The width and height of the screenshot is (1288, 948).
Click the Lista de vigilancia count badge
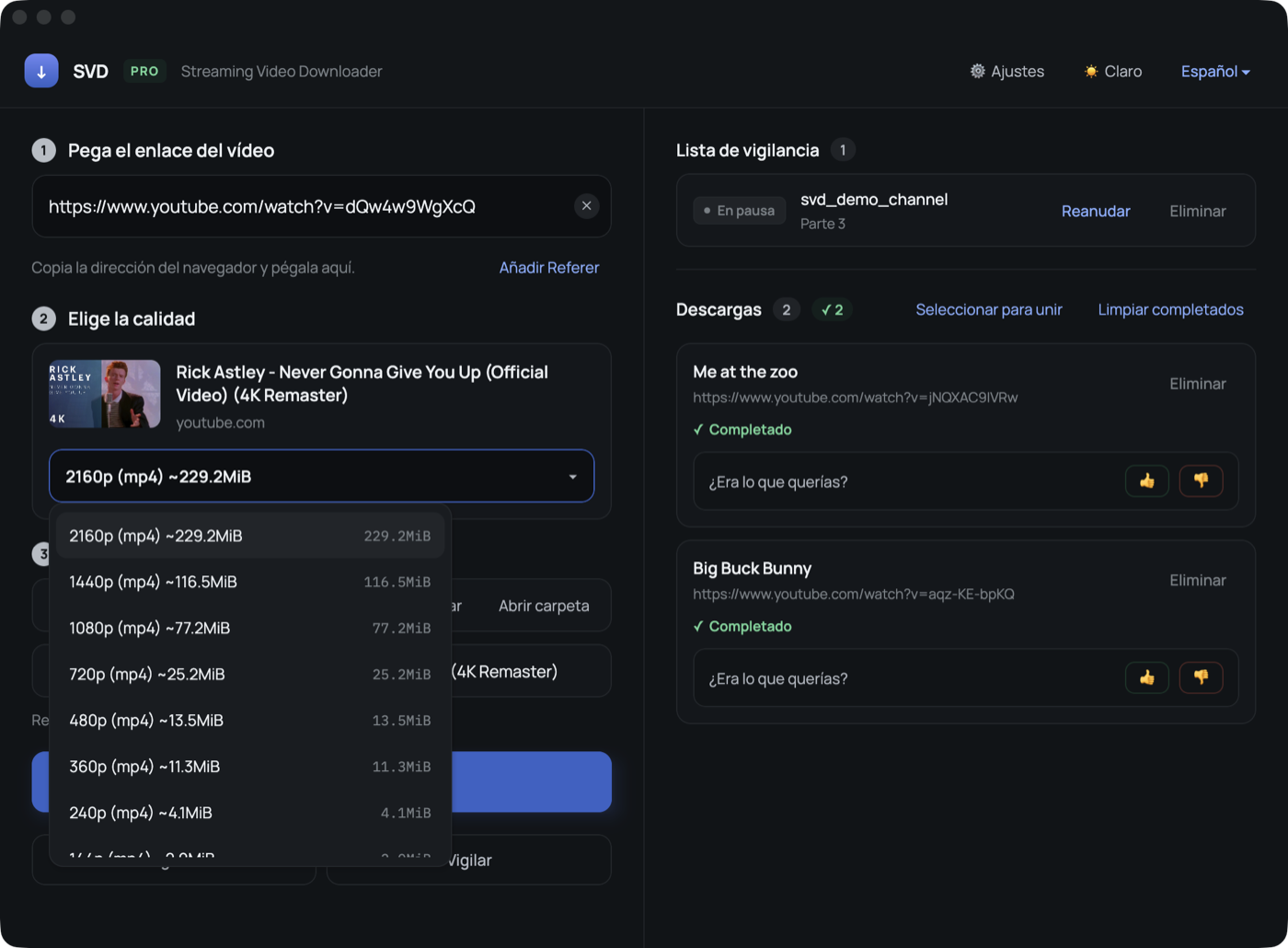843,150
